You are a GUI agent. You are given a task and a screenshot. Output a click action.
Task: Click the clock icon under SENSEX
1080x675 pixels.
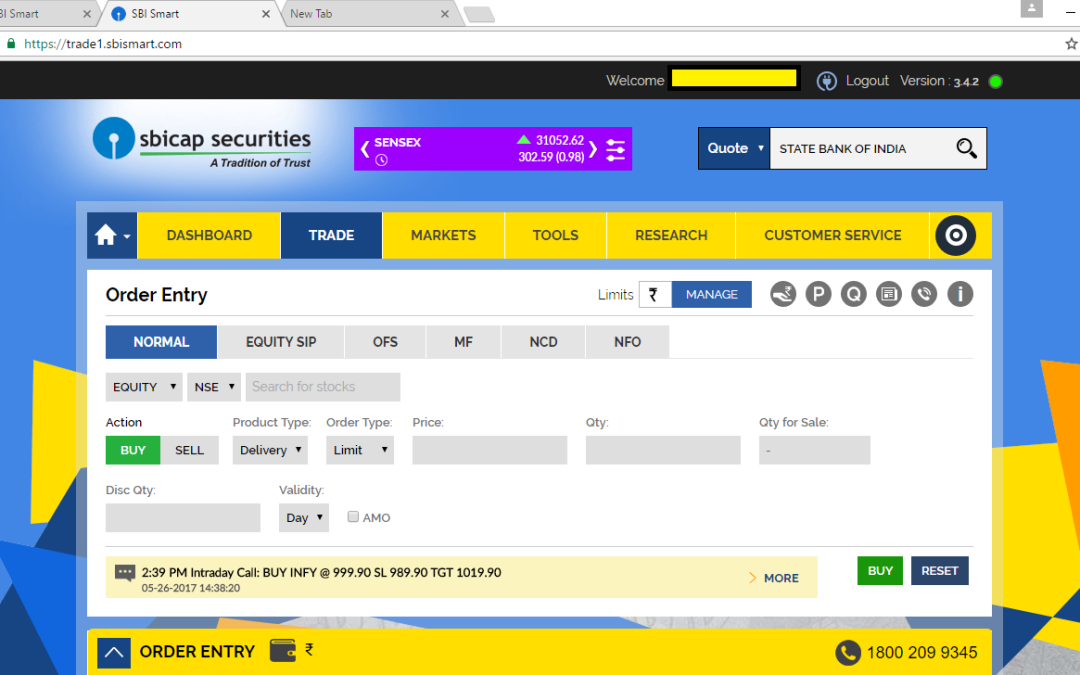point(382,160)
